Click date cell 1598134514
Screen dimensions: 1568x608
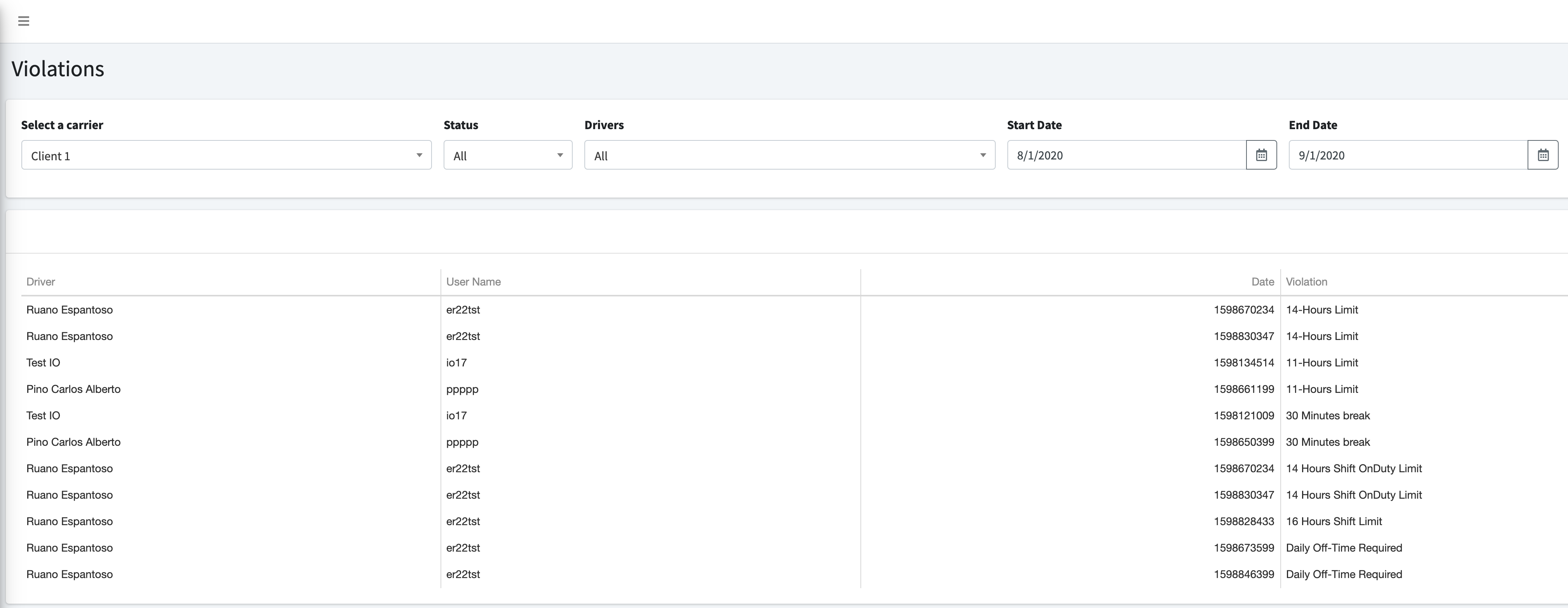pos(1244,363)
